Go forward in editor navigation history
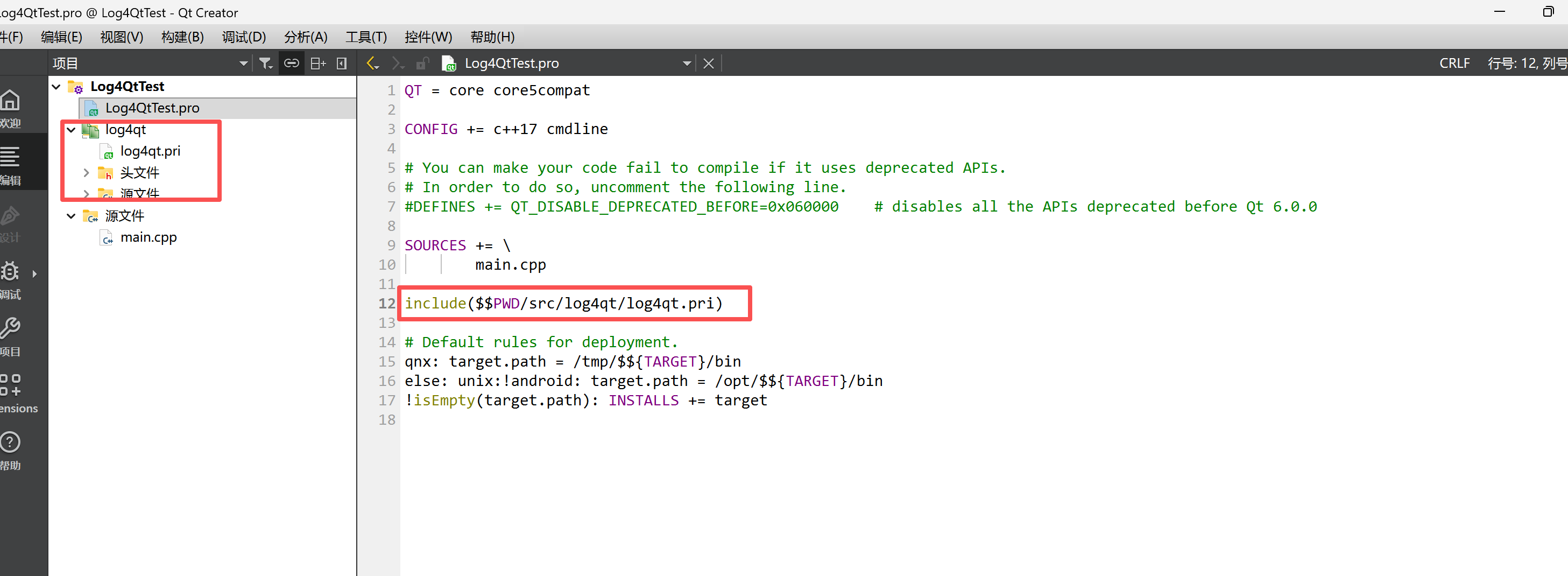This screenshot has width=1568, height=576. point(398,64)
